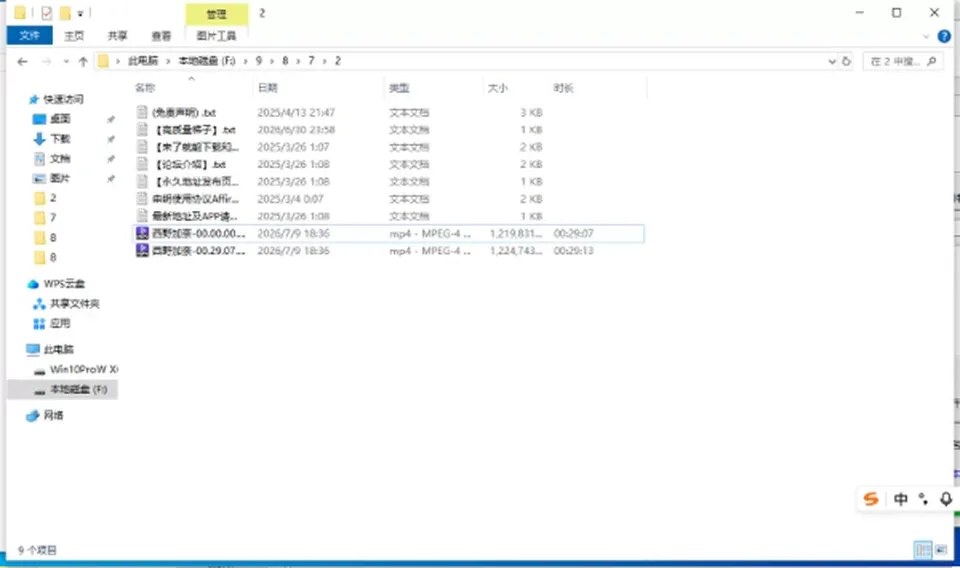Image resolution: width=960 pixels, height=568 pixels.
Task: Click the video file icon dated with duration 00:29:07
Action: click(x=142, y=233)
